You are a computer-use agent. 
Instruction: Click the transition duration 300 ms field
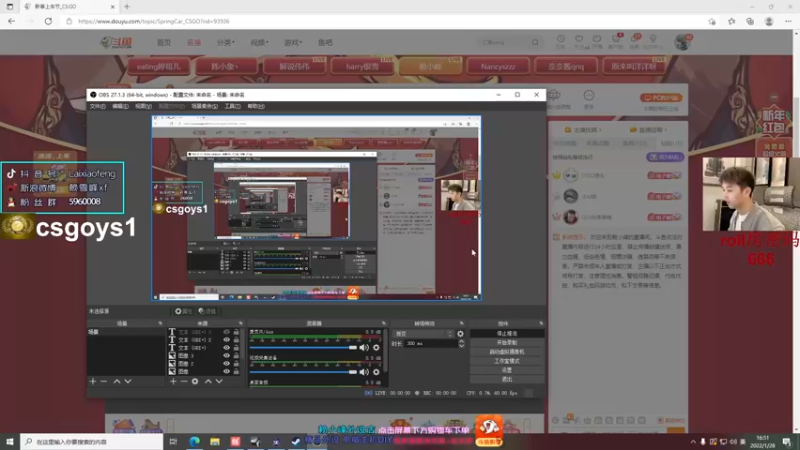[431, 344]
